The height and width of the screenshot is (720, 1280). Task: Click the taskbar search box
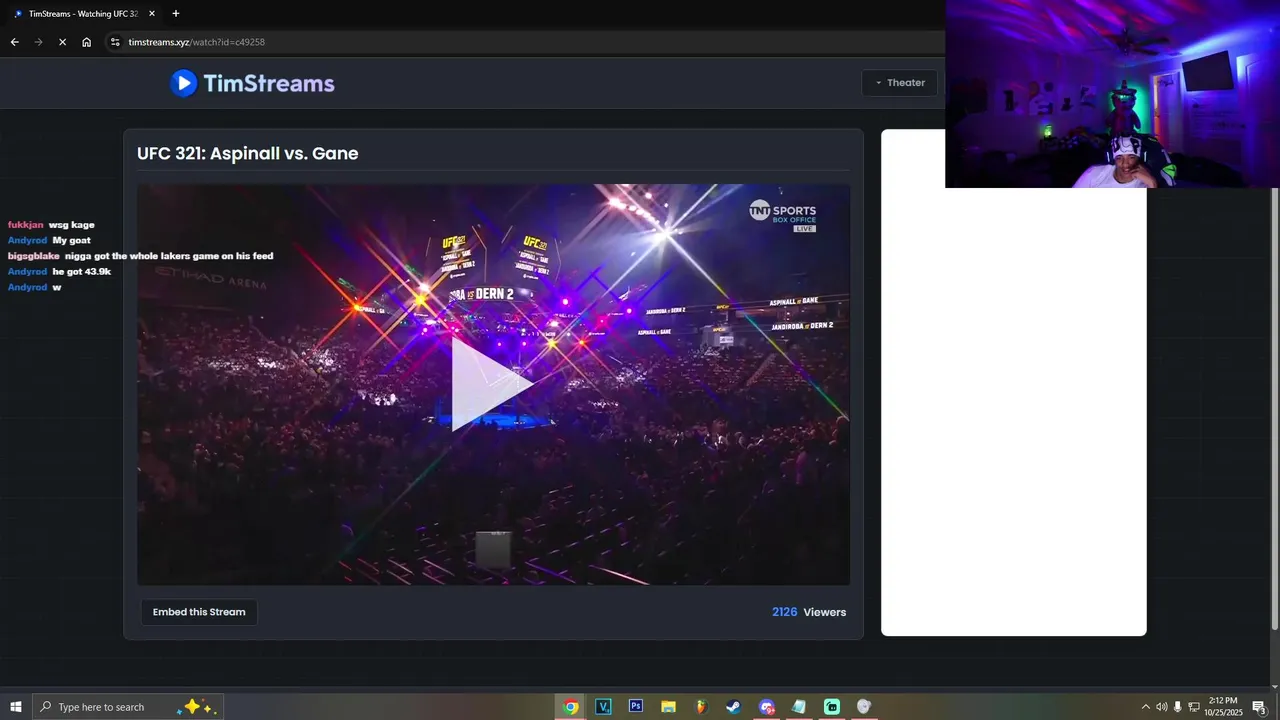[x=127, y=707]
